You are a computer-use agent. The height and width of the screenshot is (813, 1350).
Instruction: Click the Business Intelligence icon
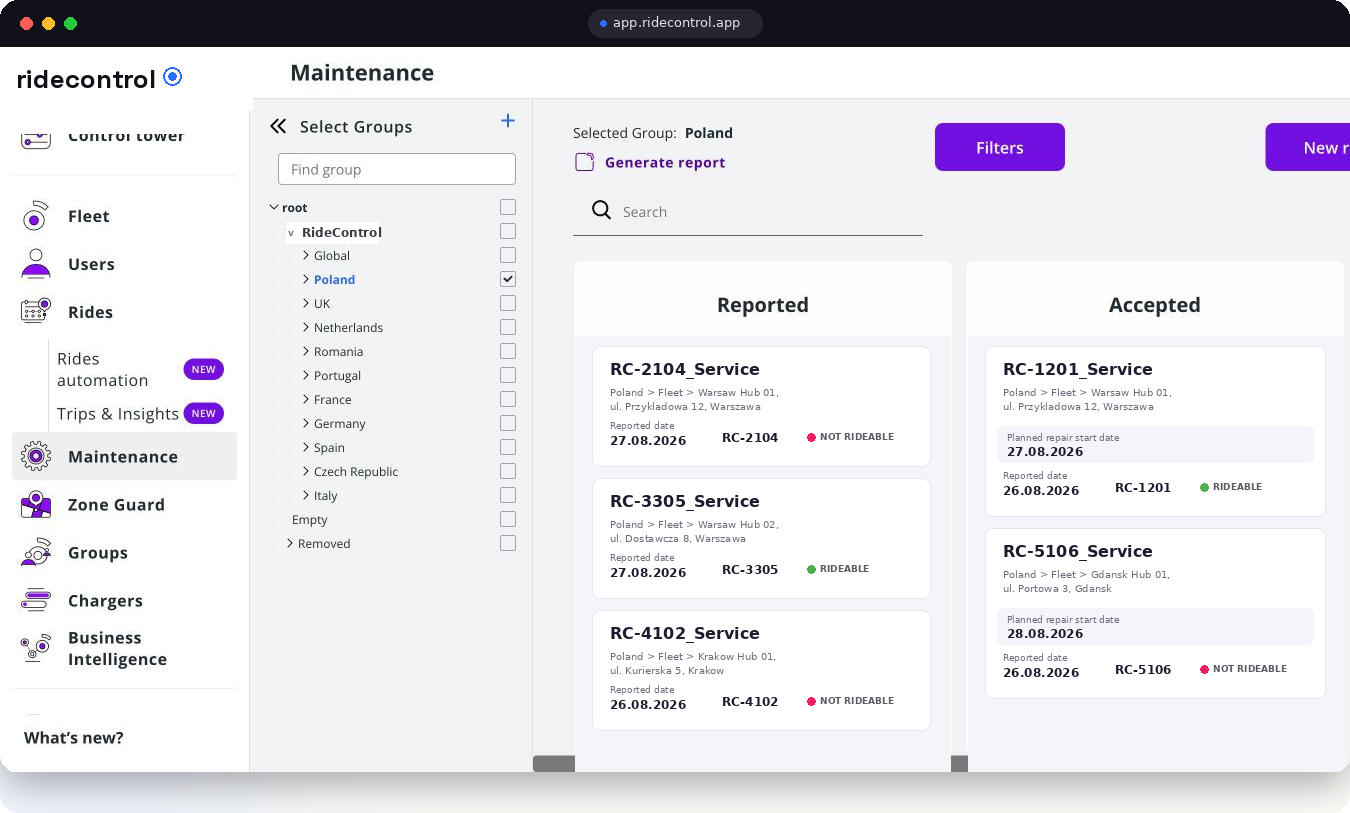coord(35,648)
